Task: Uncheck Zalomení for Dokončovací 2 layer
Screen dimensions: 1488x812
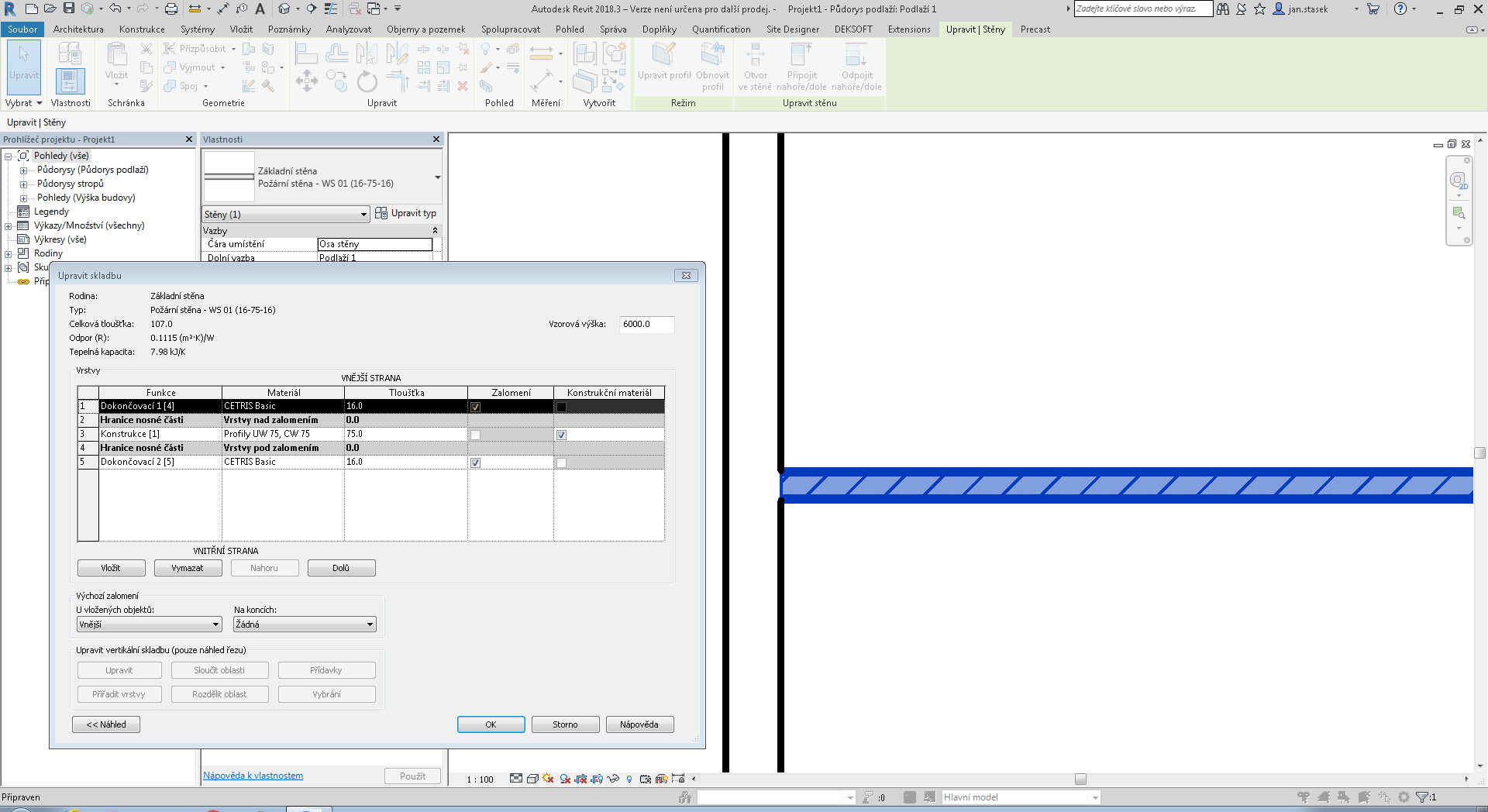Action: [475, 463]
